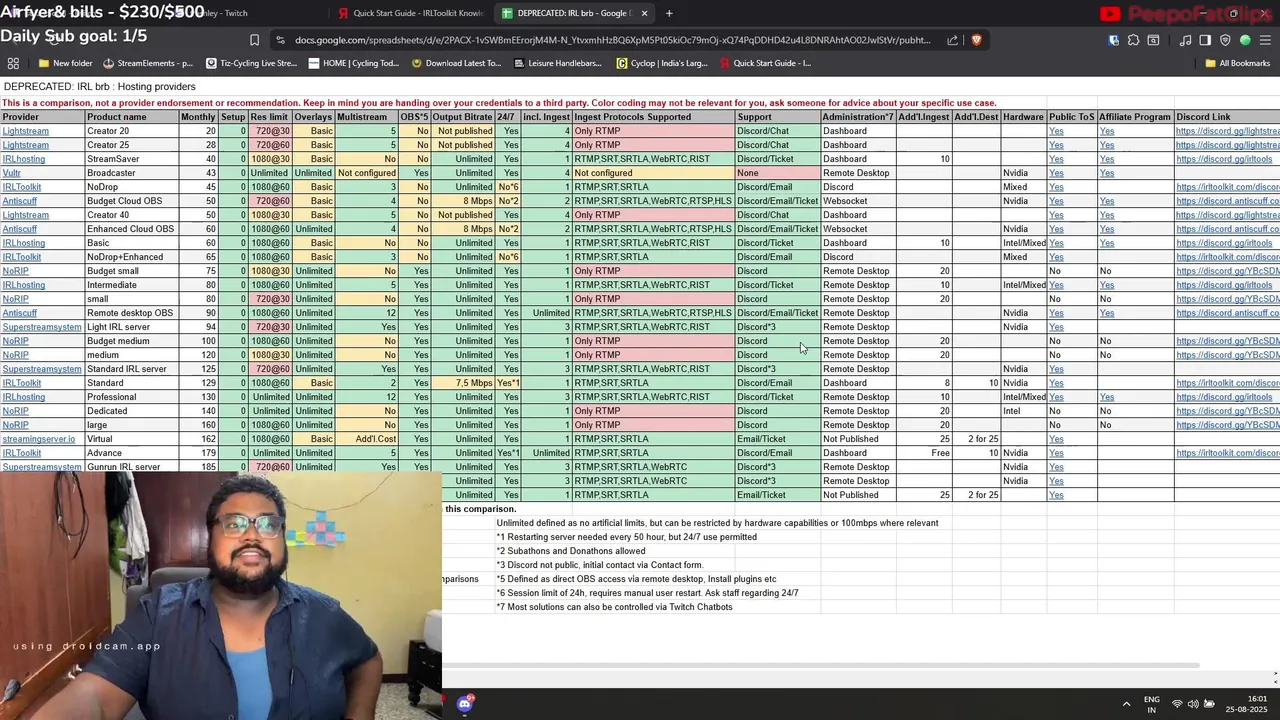Switch to the Quick Start Guide IRLToolkit tab

tap(411, 13)
